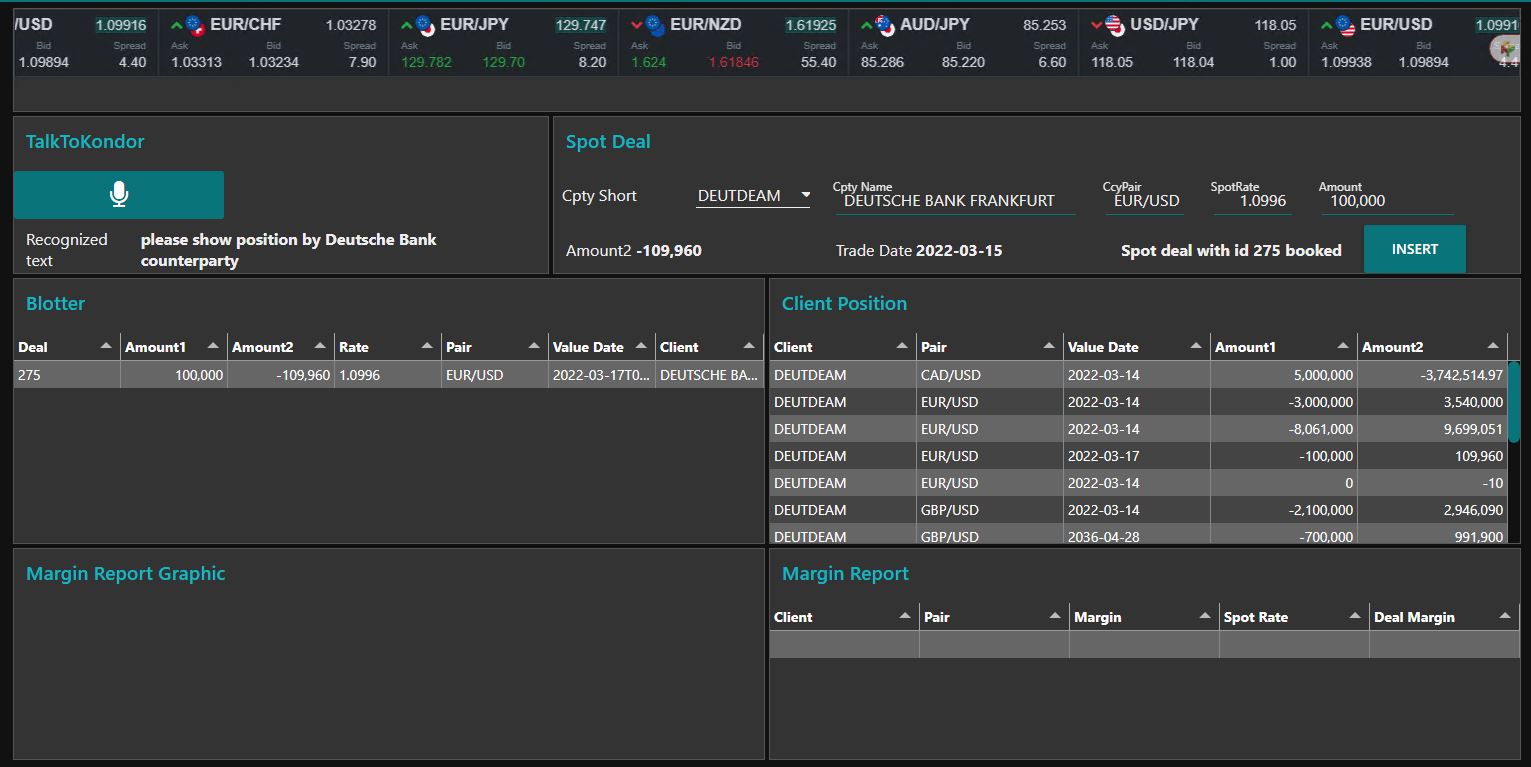This screenshot has width=1531, height=767.
Task: Click the Amount 100,000 input field
Action: pyautogui.click(x=1387, y=200)
